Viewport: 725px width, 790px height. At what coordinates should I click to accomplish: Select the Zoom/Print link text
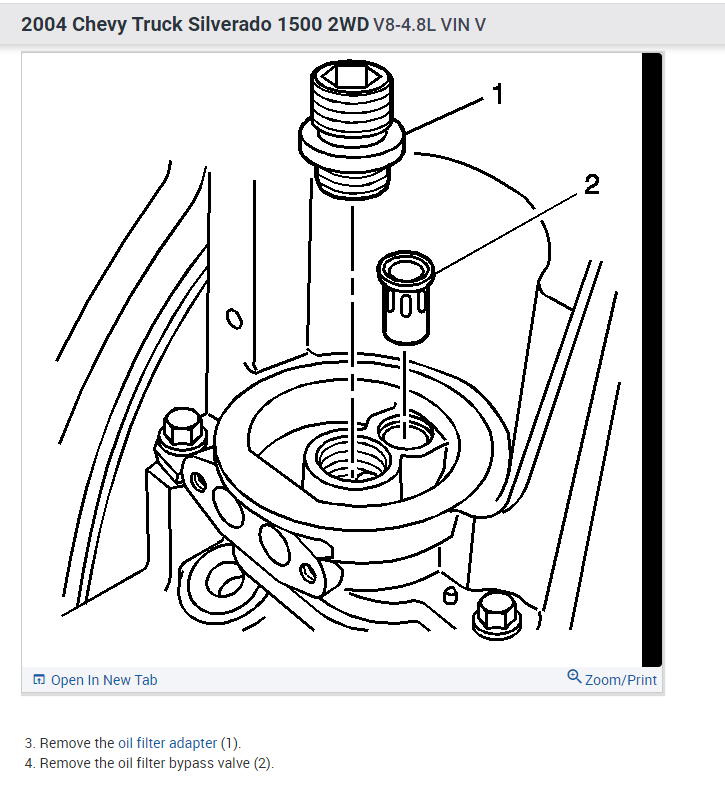pyautogui.click(x=621, y=680)
